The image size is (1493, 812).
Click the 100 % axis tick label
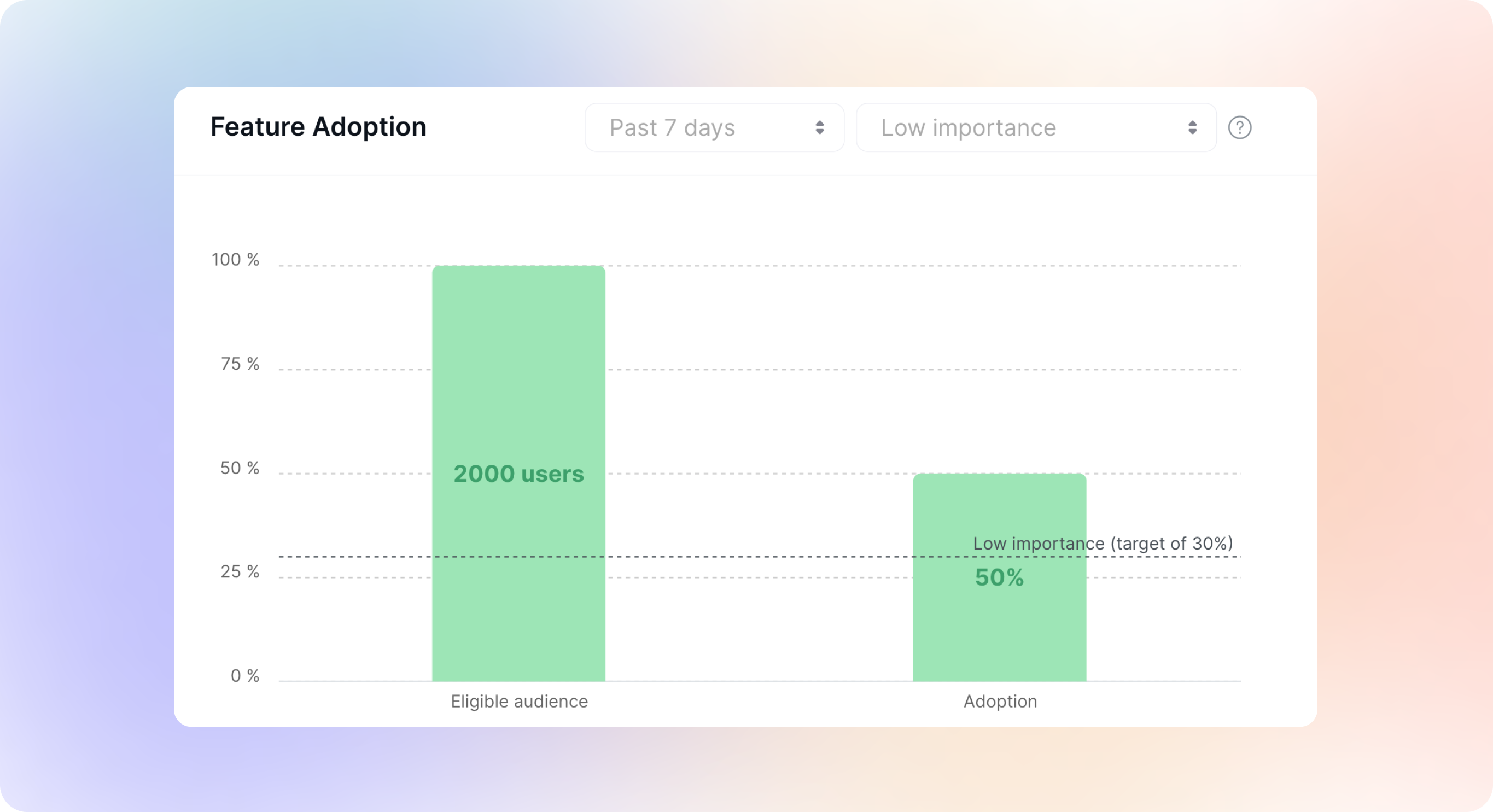pos(235,260)
